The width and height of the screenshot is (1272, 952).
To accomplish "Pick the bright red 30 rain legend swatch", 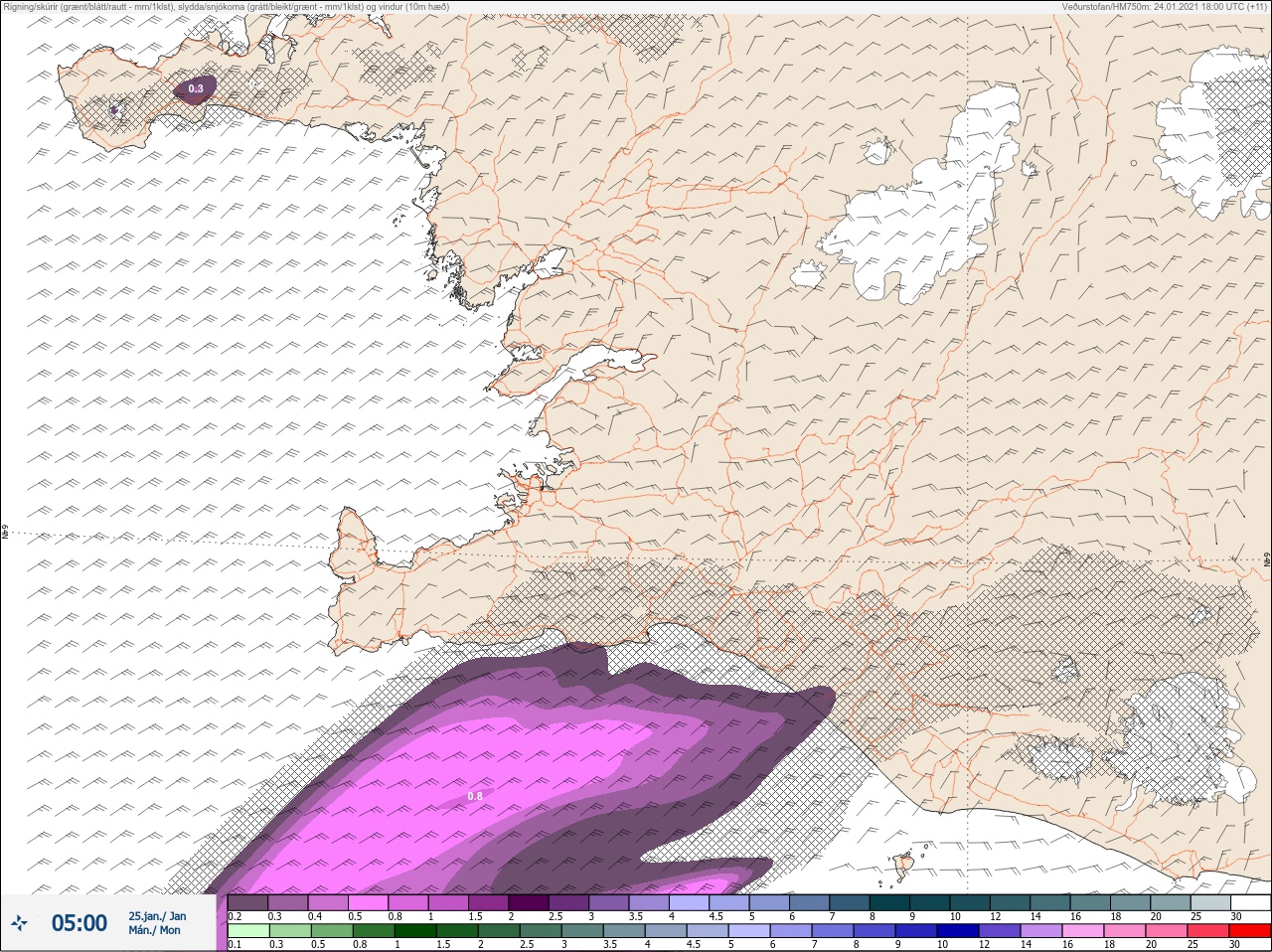I will [1249, 931].
